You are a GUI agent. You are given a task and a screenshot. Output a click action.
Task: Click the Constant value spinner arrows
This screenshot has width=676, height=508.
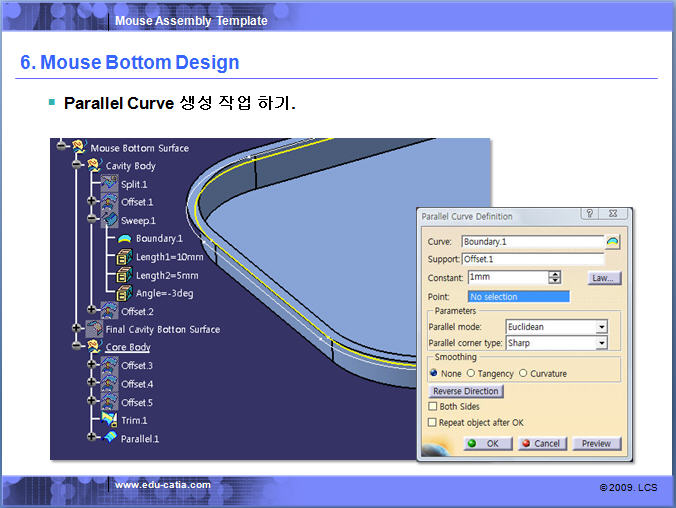[x=555, y=277]
